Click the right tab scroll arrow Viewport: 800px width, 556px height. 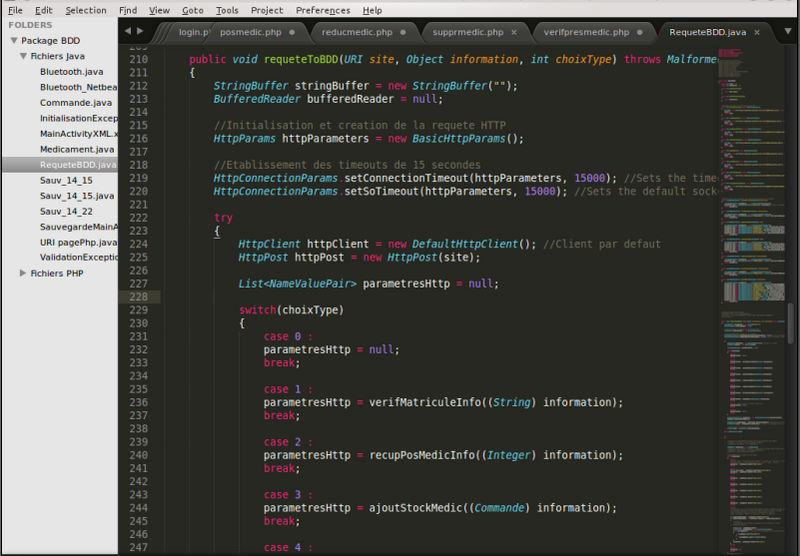(x=139, y=32)
